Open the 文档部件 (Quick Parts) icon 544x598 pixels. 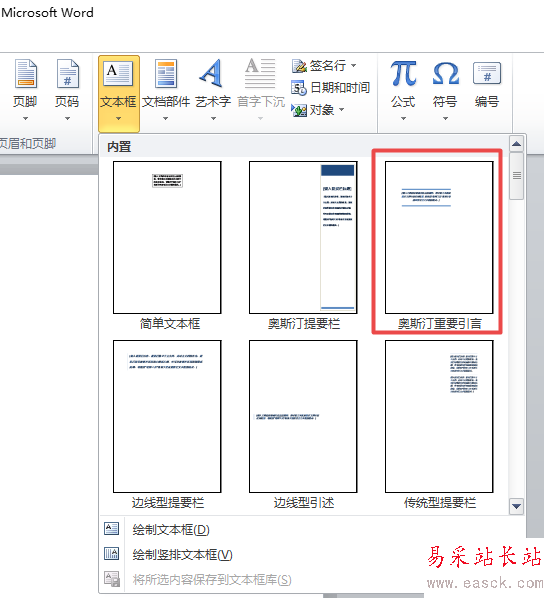[166, 74]
